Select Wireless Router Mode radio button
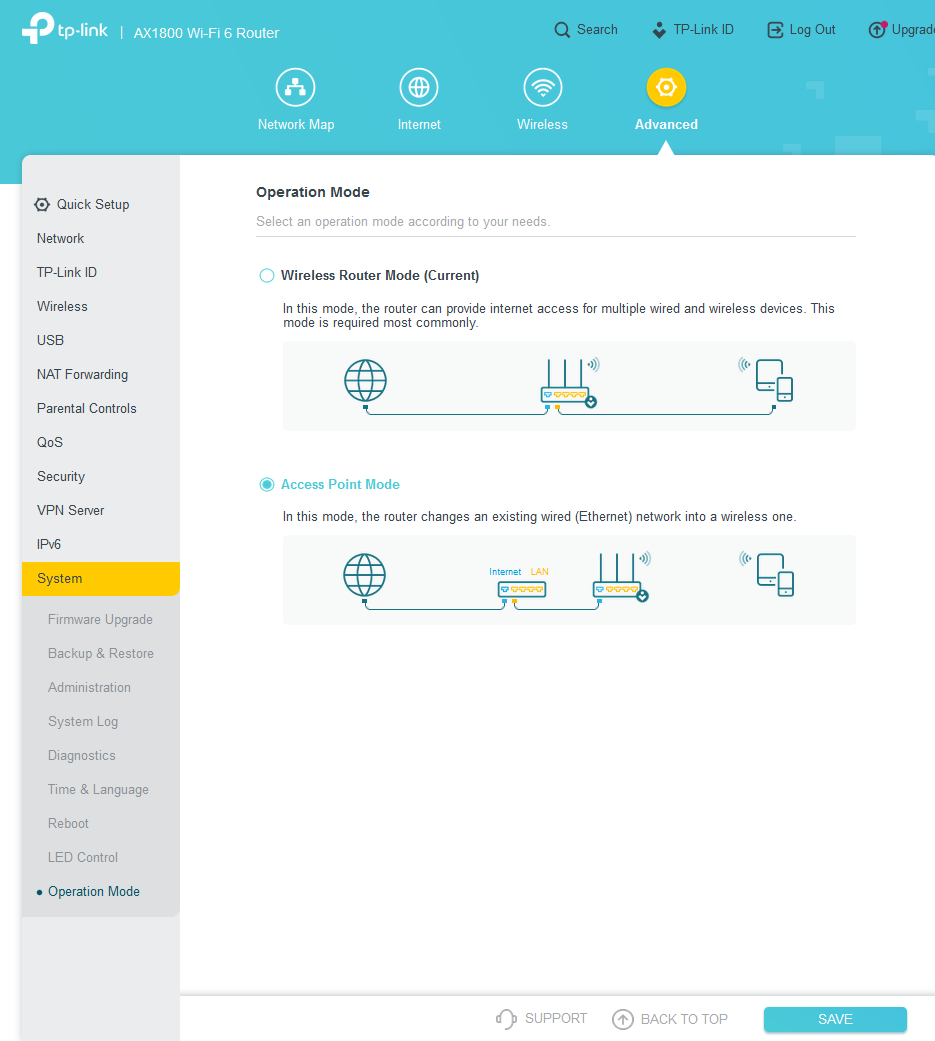This screenshot has width=935, height=1041. [x=267, y=276]
